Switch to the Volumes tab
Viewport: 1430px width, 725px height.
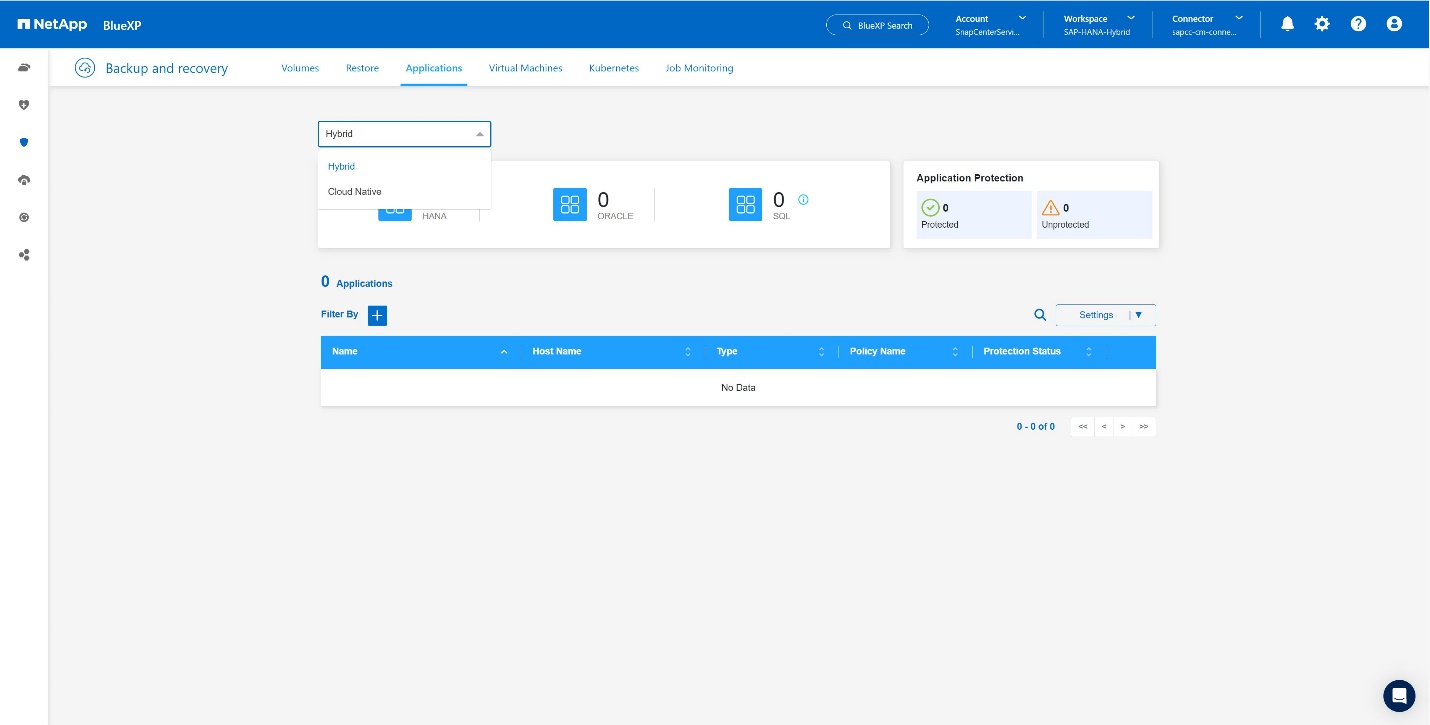coord(300,68)
